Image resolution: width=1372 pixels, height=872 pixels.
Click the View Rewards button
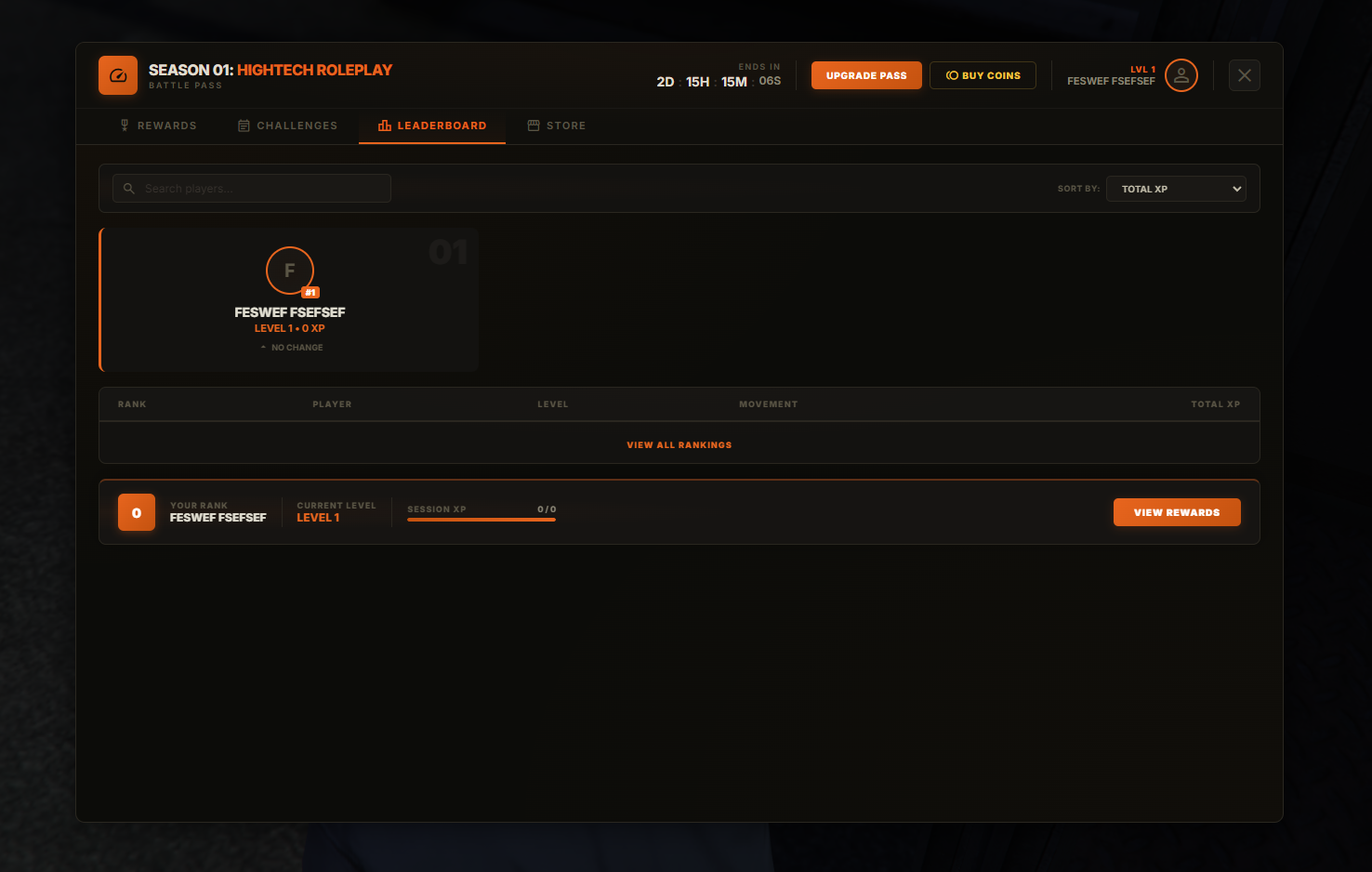click(1176, 512)
